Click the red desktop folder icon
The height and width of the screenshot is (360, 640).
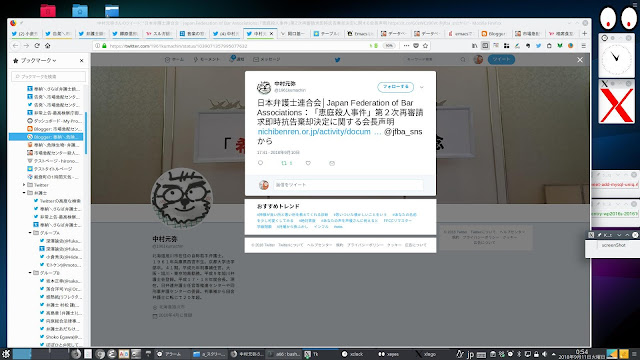(48, 10)
